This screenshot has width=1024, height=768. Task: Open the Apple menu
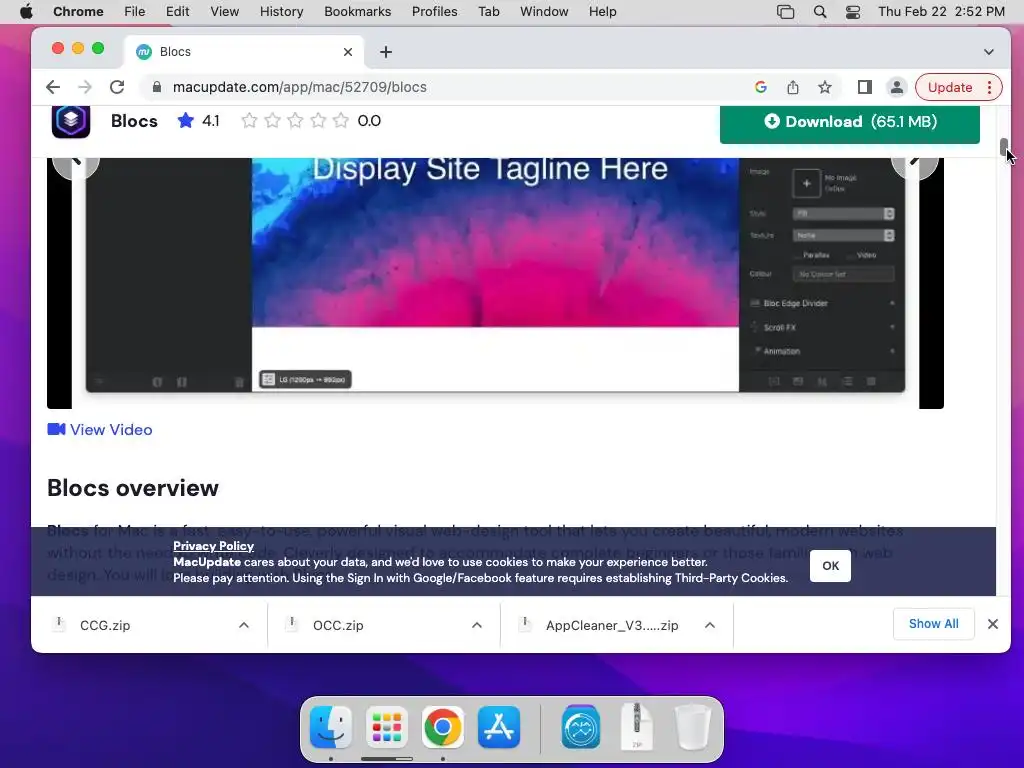pos(26,12)
